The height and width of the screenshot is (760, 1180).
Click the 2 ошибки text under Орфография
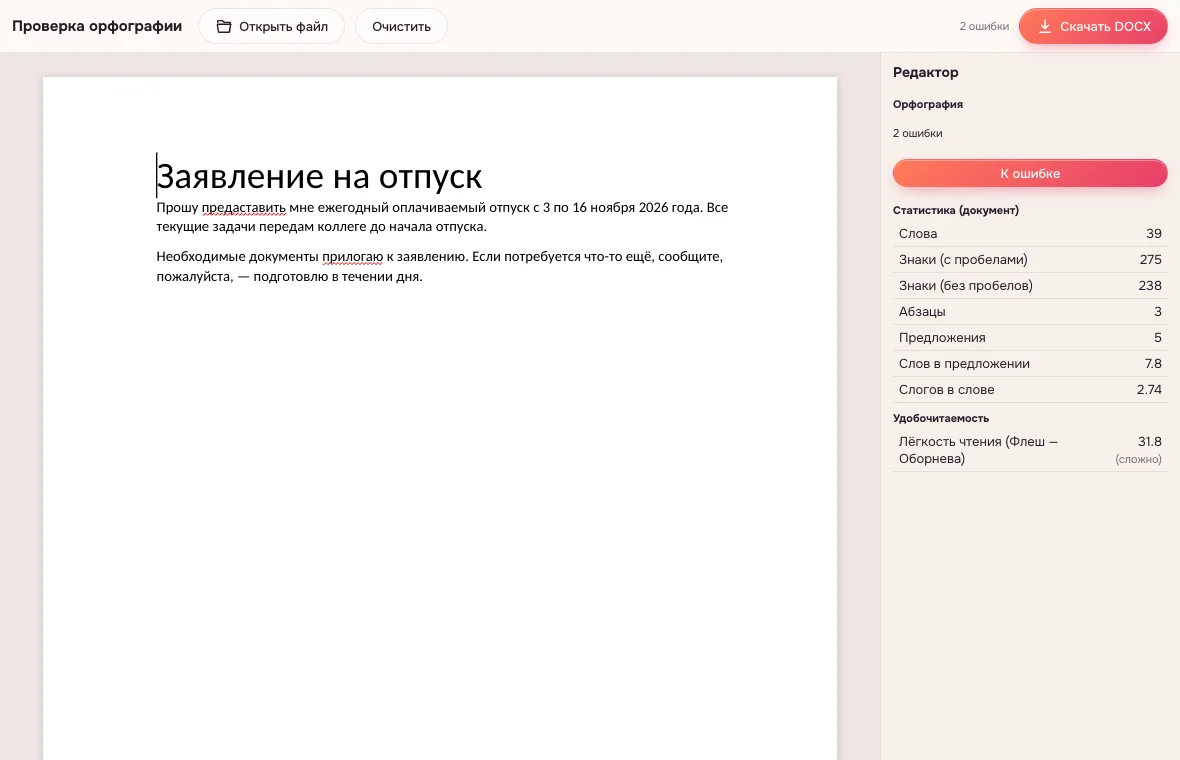tap(917, 133)
